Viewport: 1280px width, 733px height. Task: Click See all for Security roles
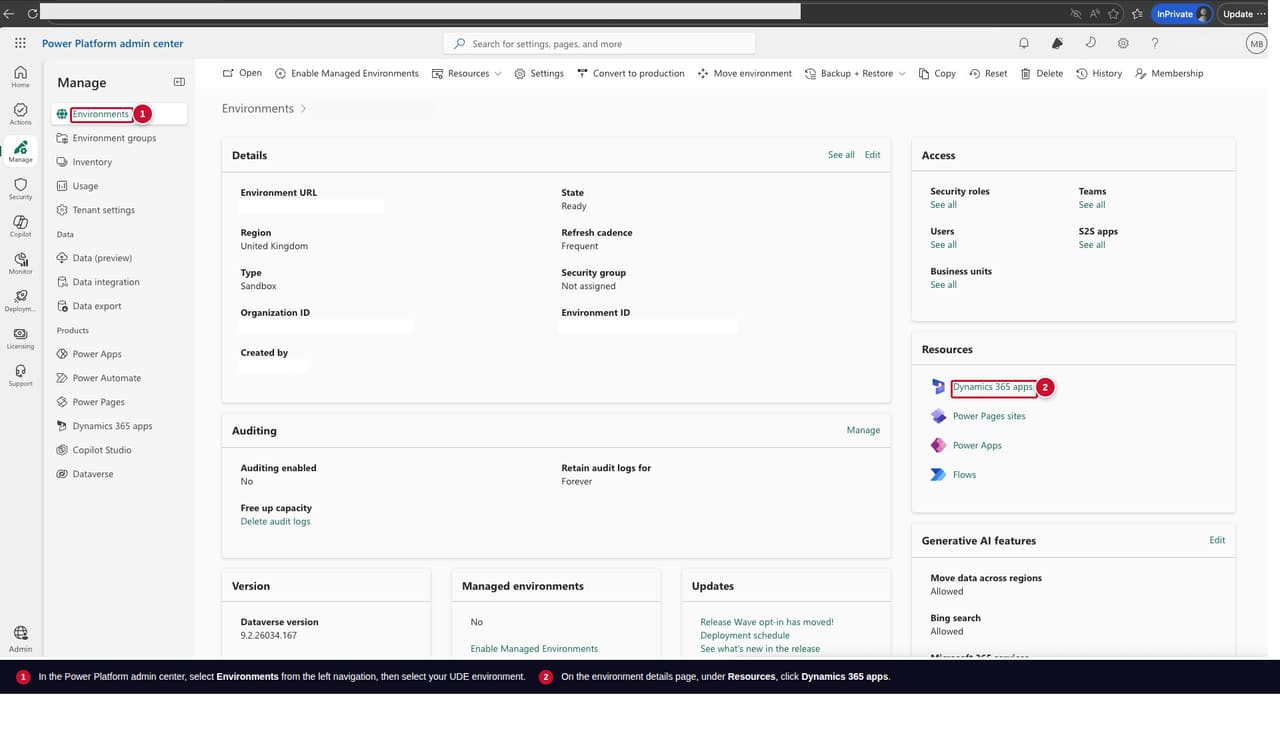[943, 205]
